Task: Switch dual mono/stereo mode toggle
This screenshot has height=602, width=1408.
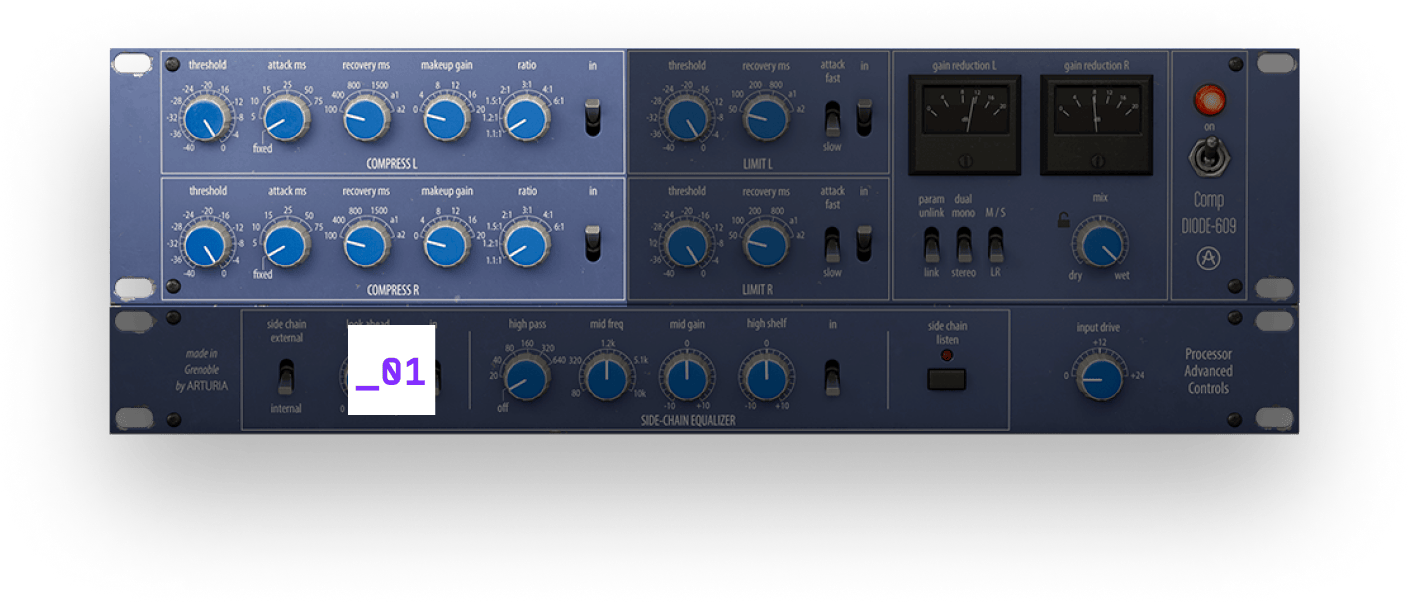Action: [x=964, y=244]
